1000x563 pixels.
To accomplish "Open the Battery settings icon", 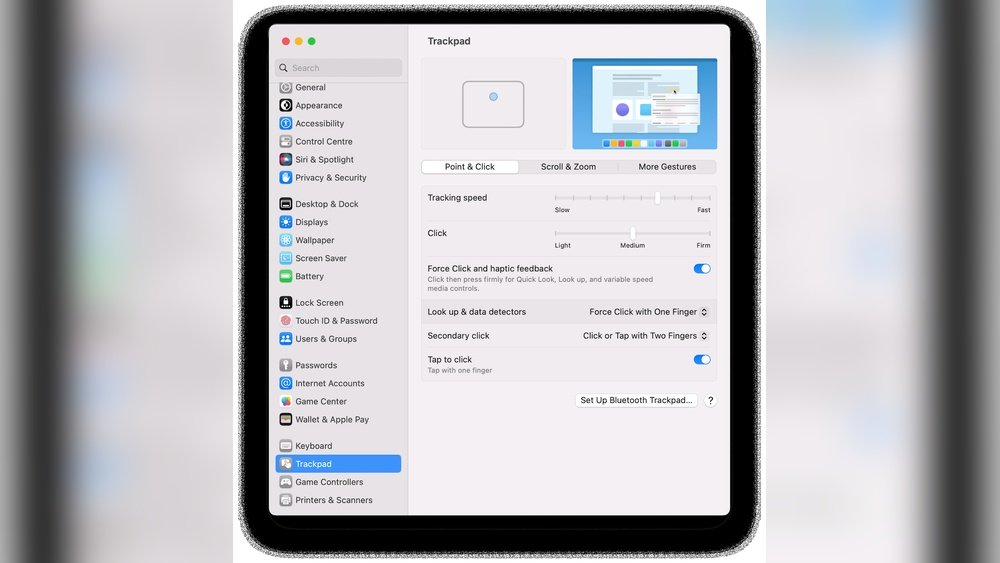I will (286, 276).
